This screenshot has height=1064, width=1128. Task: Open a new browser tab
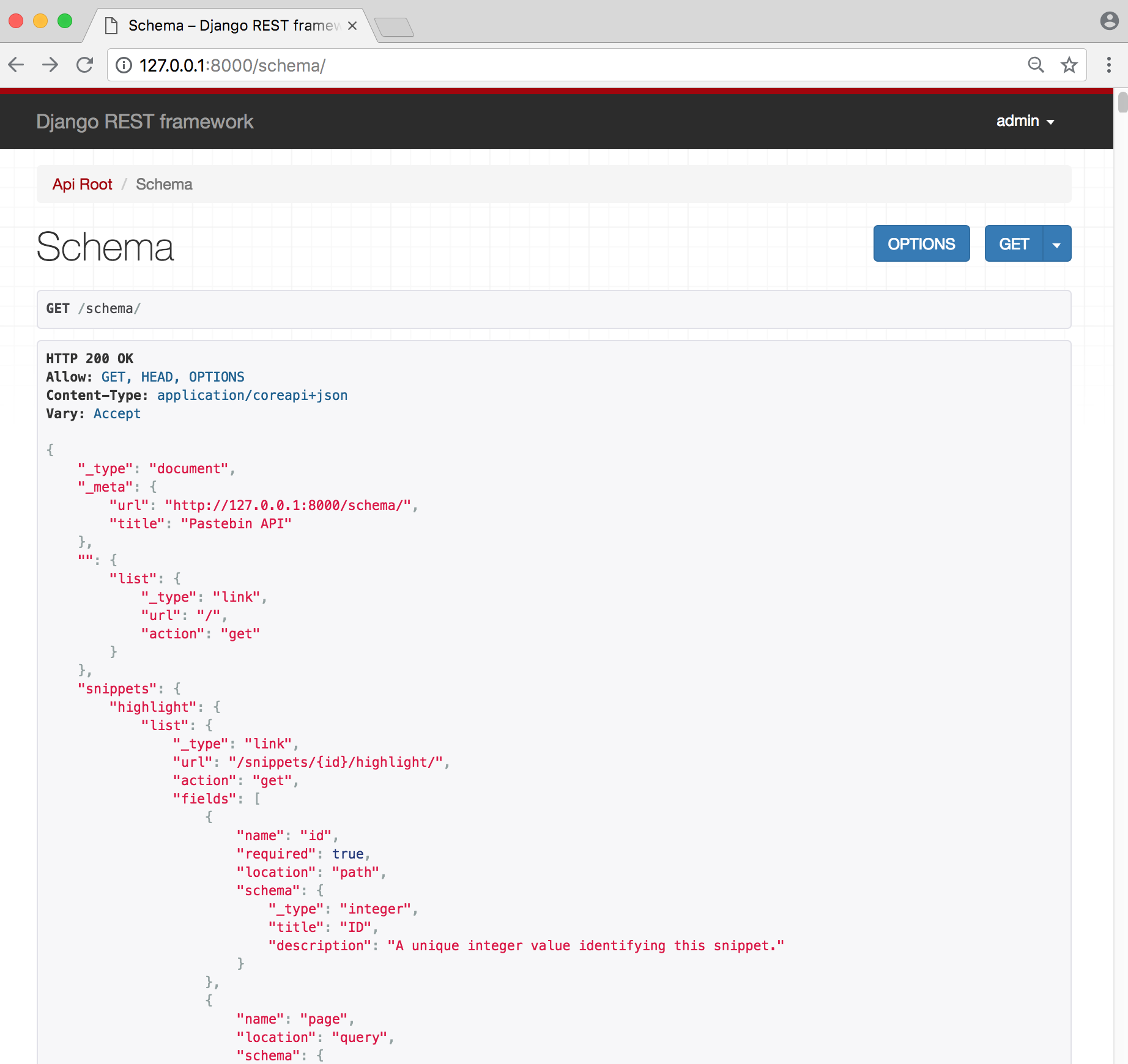394,28
